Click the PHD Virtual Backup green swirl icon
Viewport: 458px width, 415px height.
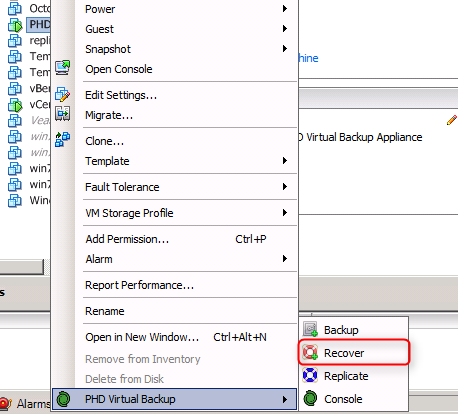63,399
